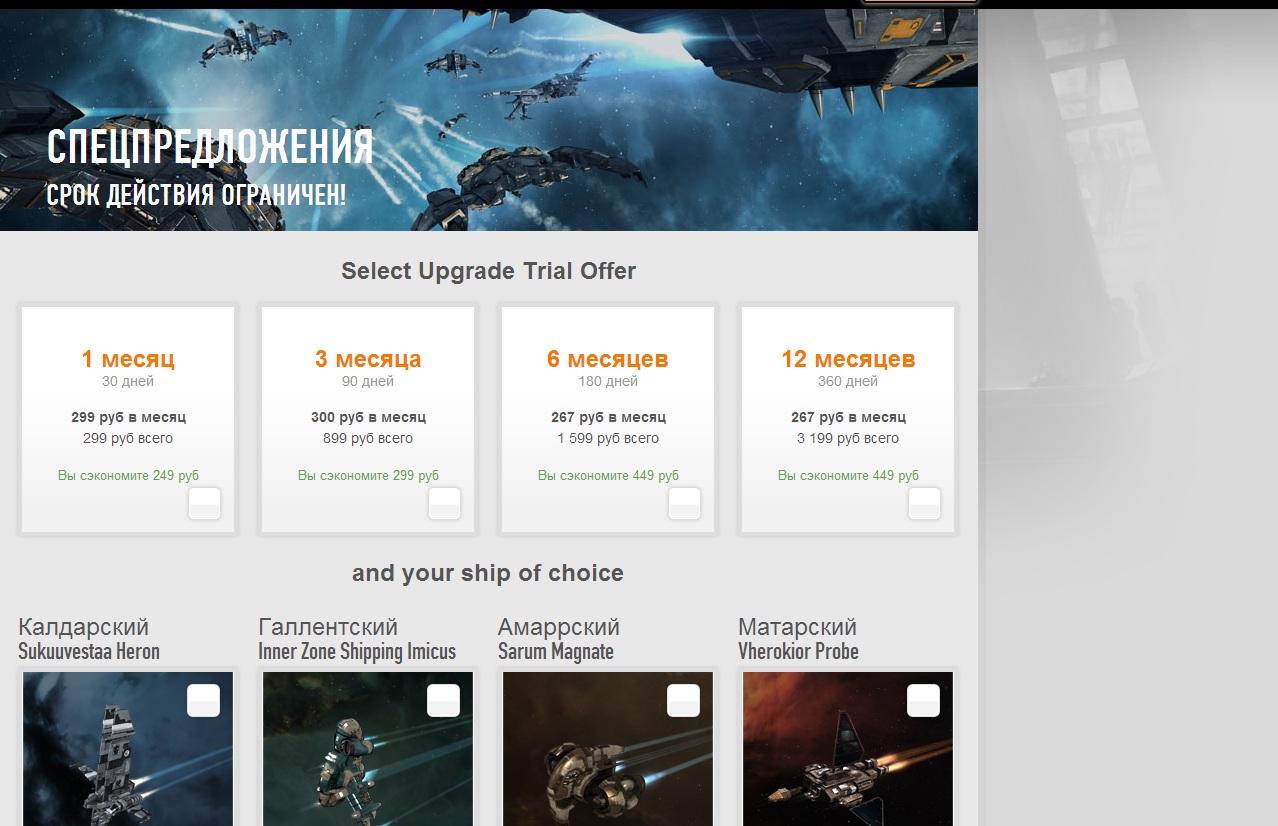Select the 1 месяц plan checkbox
The height and width of the screenshot is (826, 1278).
[x=204, y=504]
